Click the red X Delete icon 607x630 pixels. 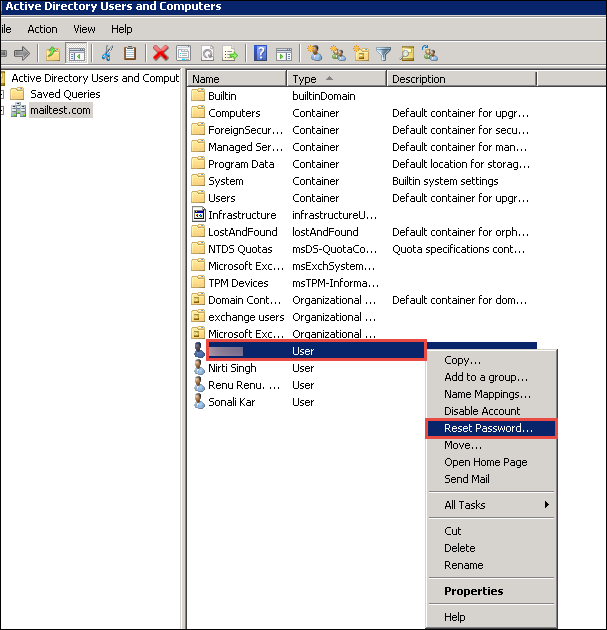coord(160,53)
